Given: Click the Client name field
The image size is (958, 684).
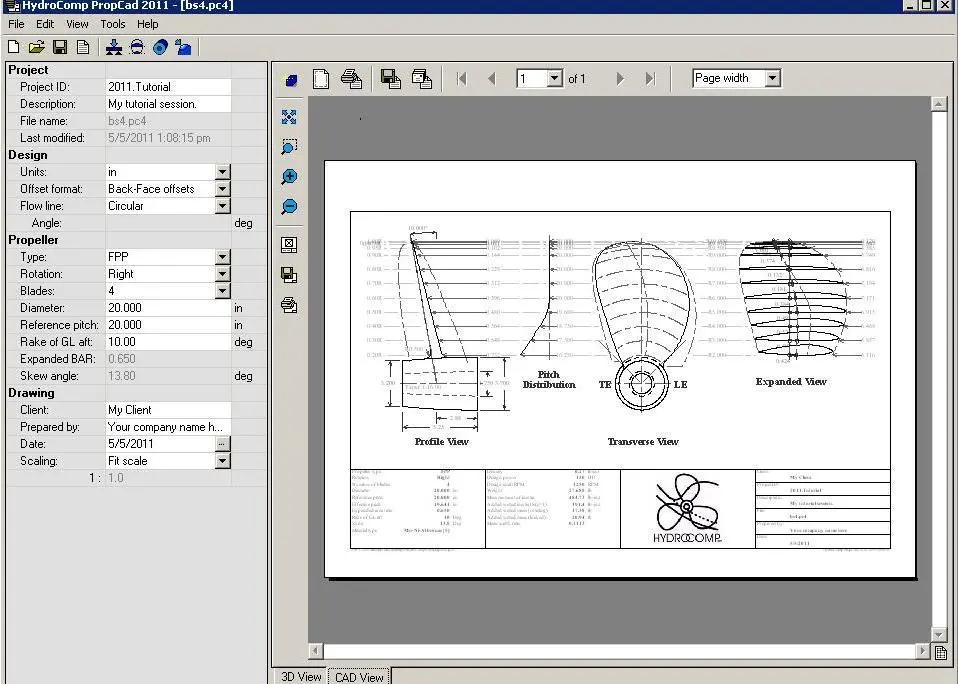Looking at the screenshot, I should (169, 410).
